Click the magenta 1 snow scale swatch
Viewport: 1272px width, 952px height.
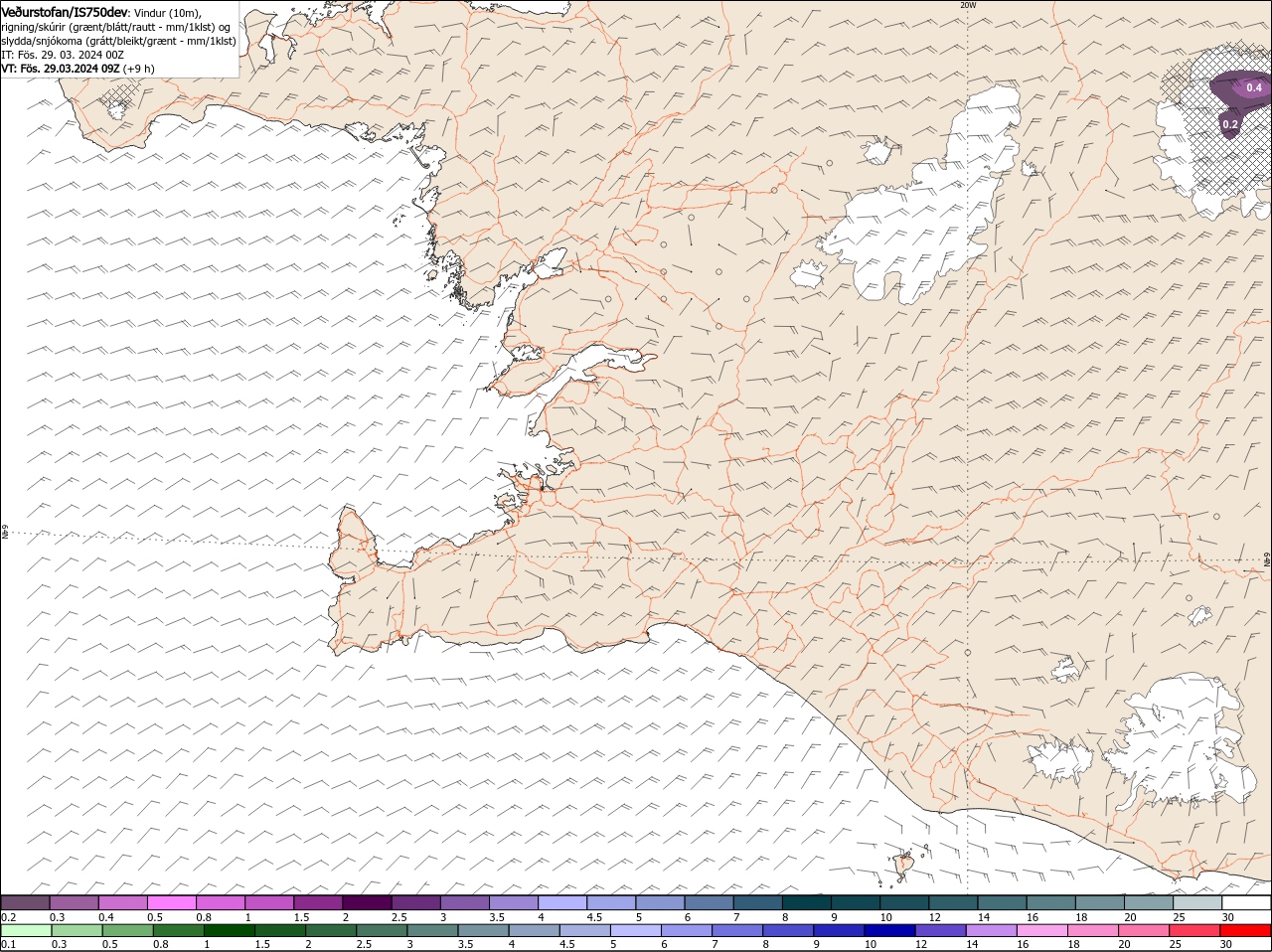270,902
